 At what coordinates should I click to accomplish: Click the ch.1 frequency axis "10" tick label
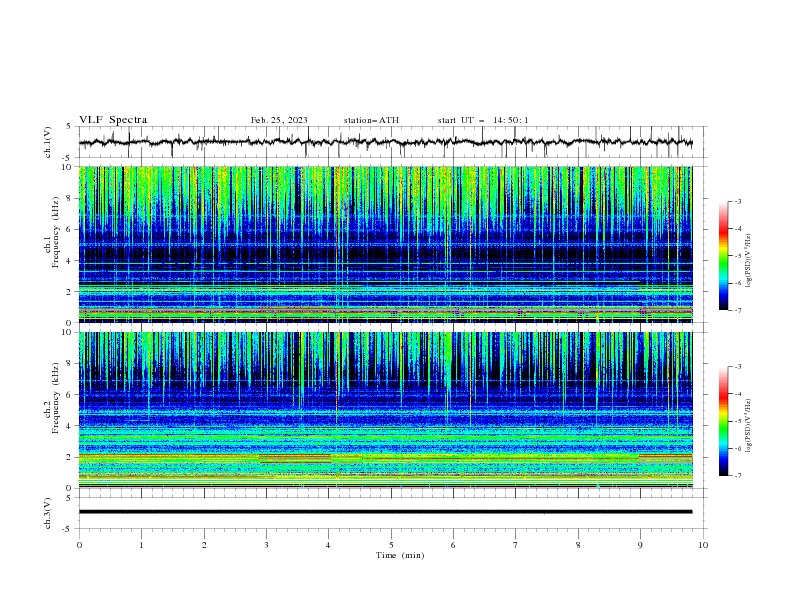pyautogui.click(x=67, y=167)
